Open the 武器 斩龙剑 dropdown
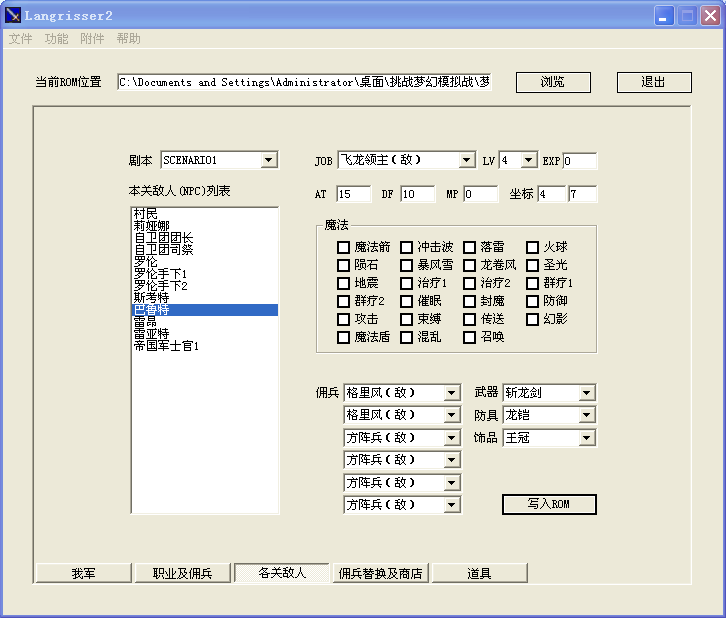The width and height of the screenshot is (726, 618). click(x=587, y=393)
